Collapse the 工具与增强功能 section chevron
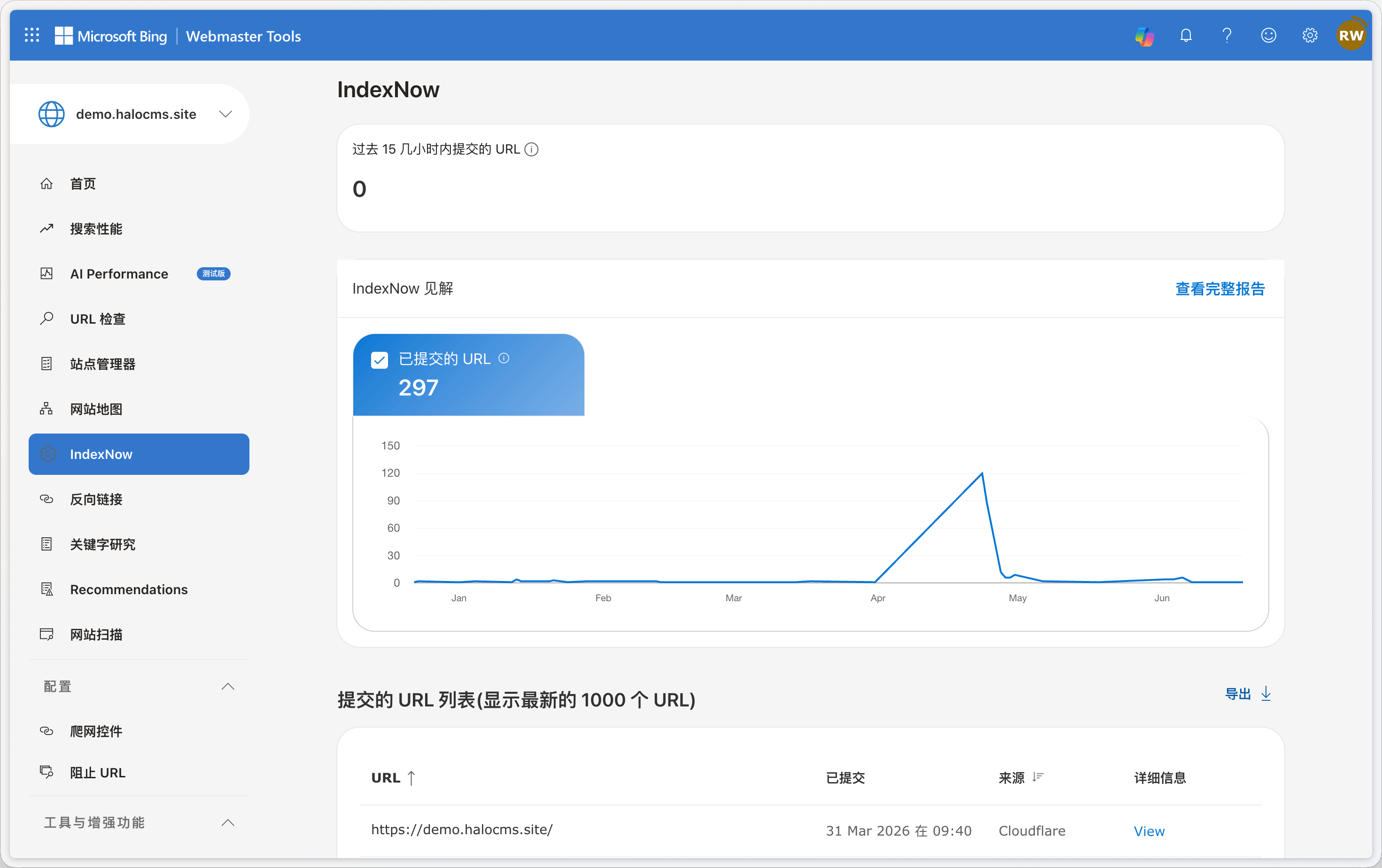 (x=228, y=823)
